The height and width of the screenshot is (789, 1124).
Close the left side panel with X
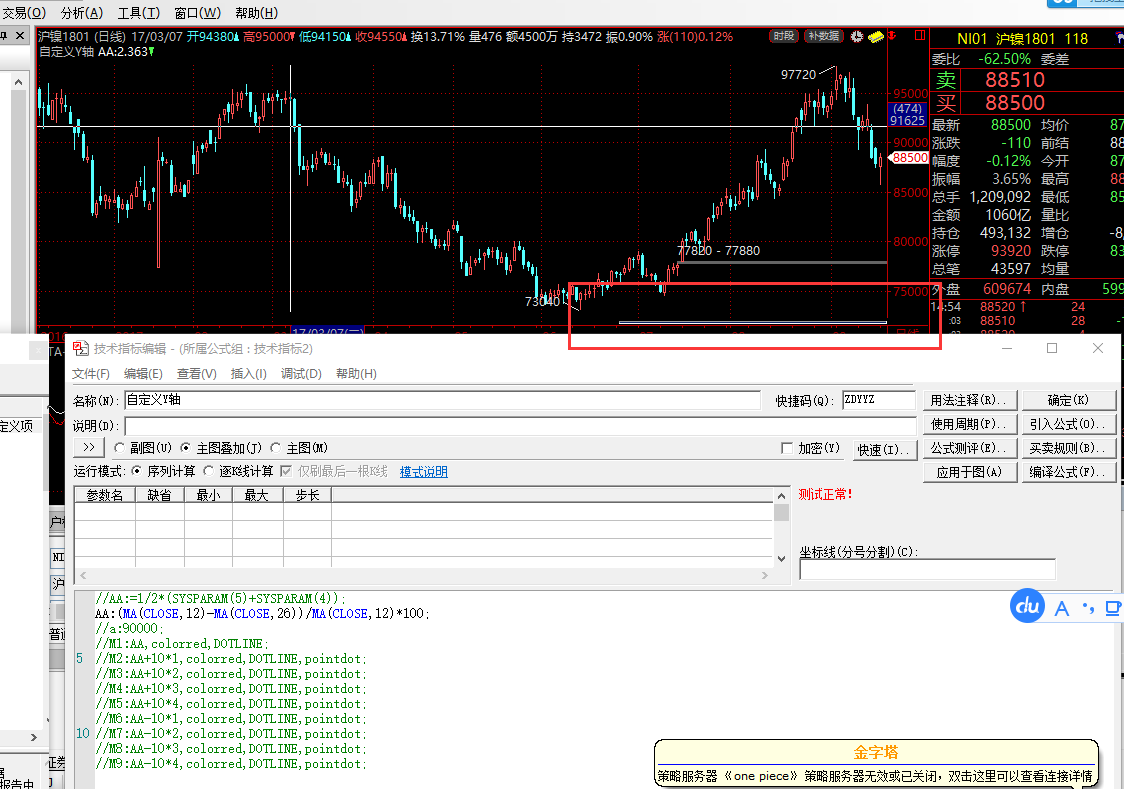click(20, 35)
